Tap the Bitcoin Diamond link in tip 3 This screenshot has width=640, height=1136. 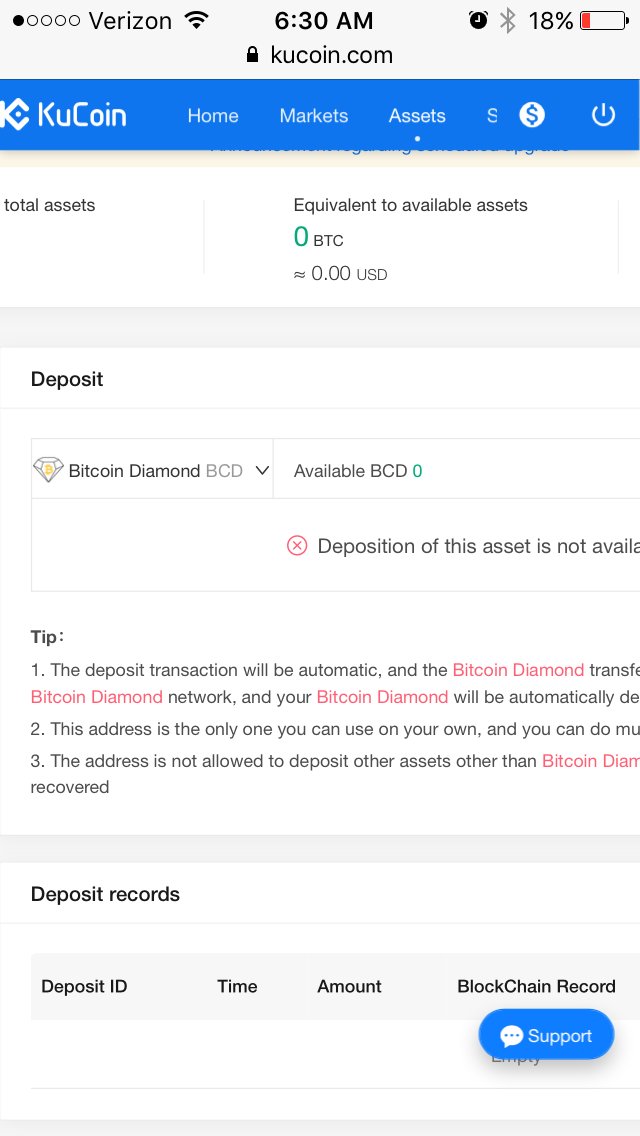(591, 761)
